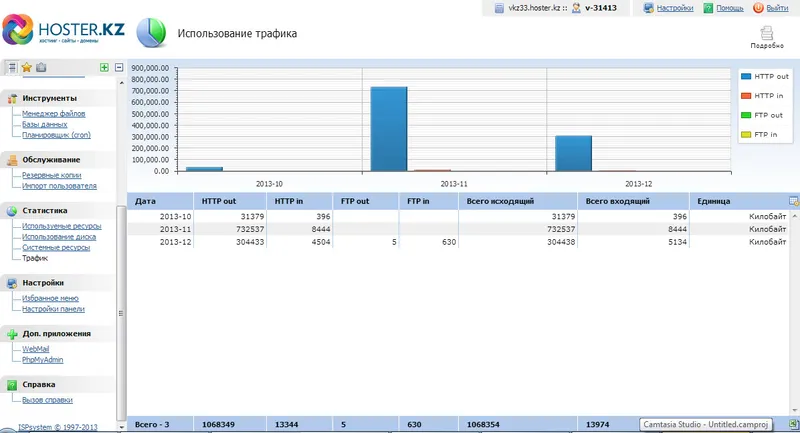Sort table by HTTP in column
Screen dimensions: 800x433
click(x=299, y=201)
